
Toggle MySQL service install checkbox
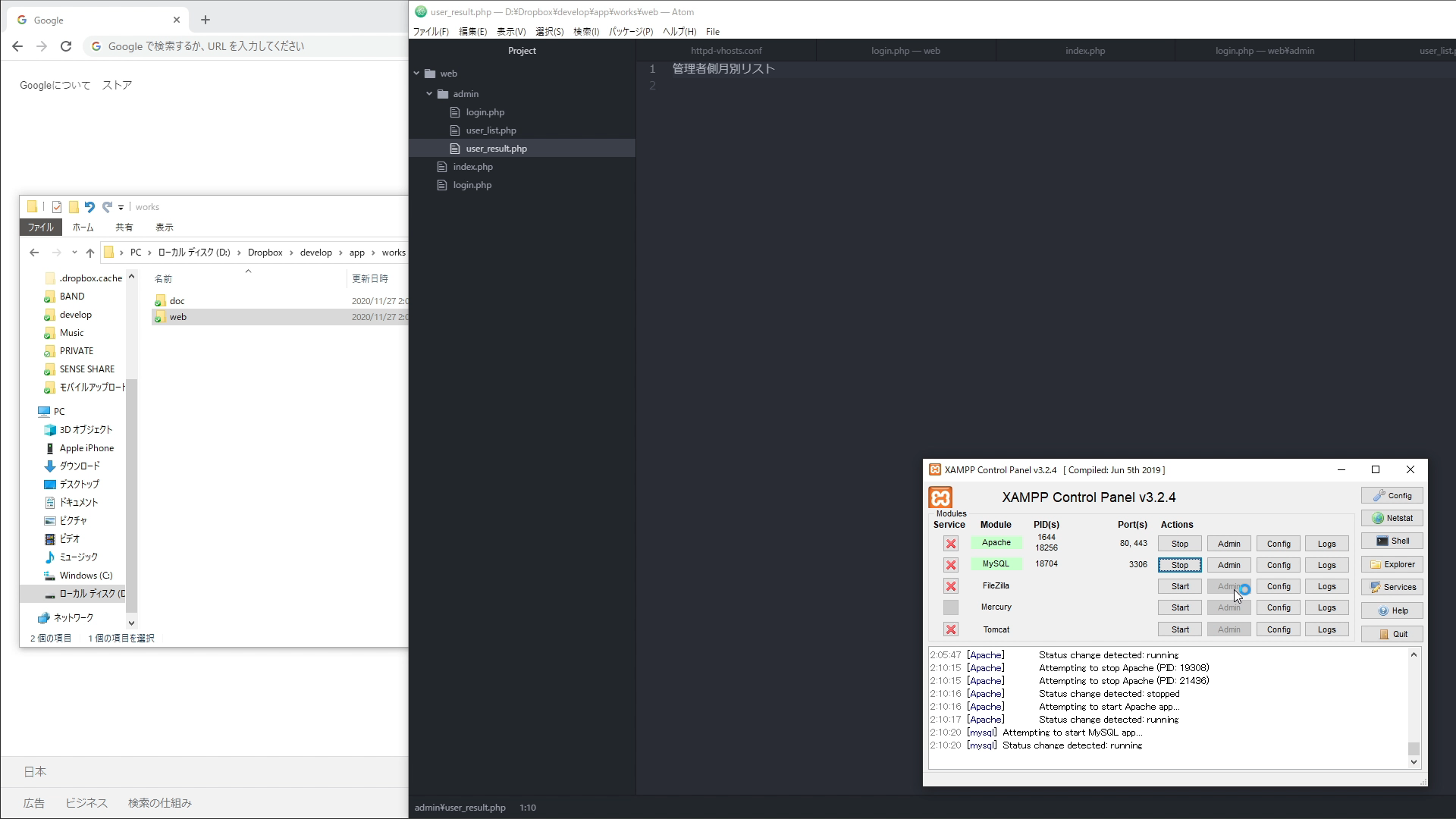[951, 565]
